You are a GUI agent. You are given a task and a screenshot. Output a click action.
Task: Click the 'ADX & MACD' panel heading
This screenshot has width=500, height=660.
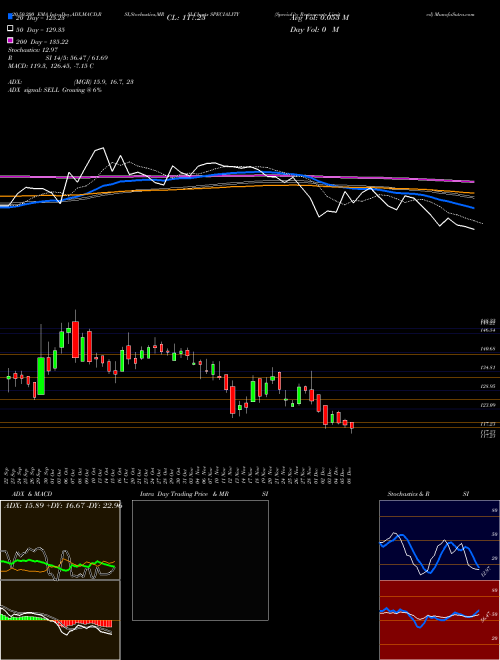(32, 494)
